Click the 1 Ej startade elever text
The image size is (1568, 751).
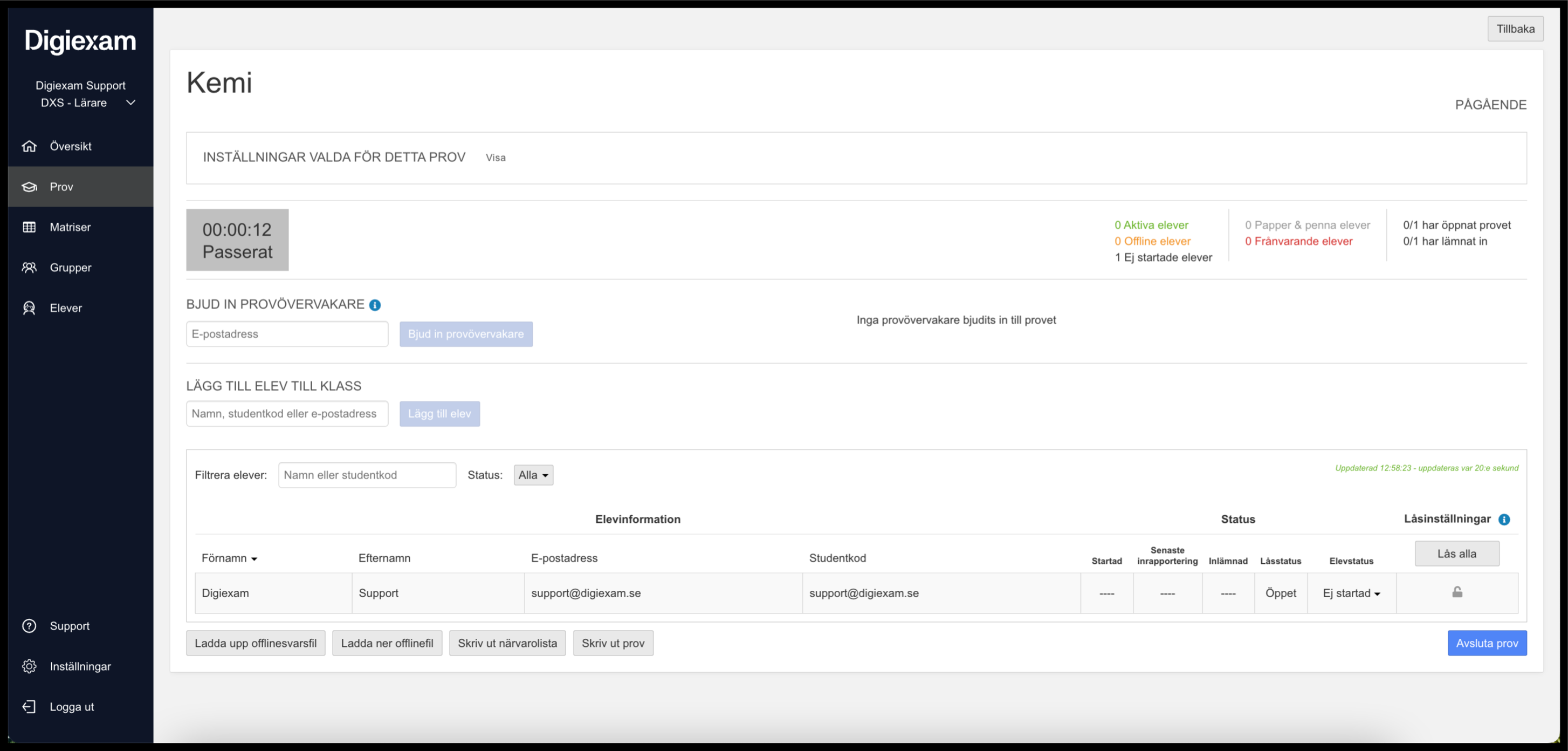click(1163, 258)
